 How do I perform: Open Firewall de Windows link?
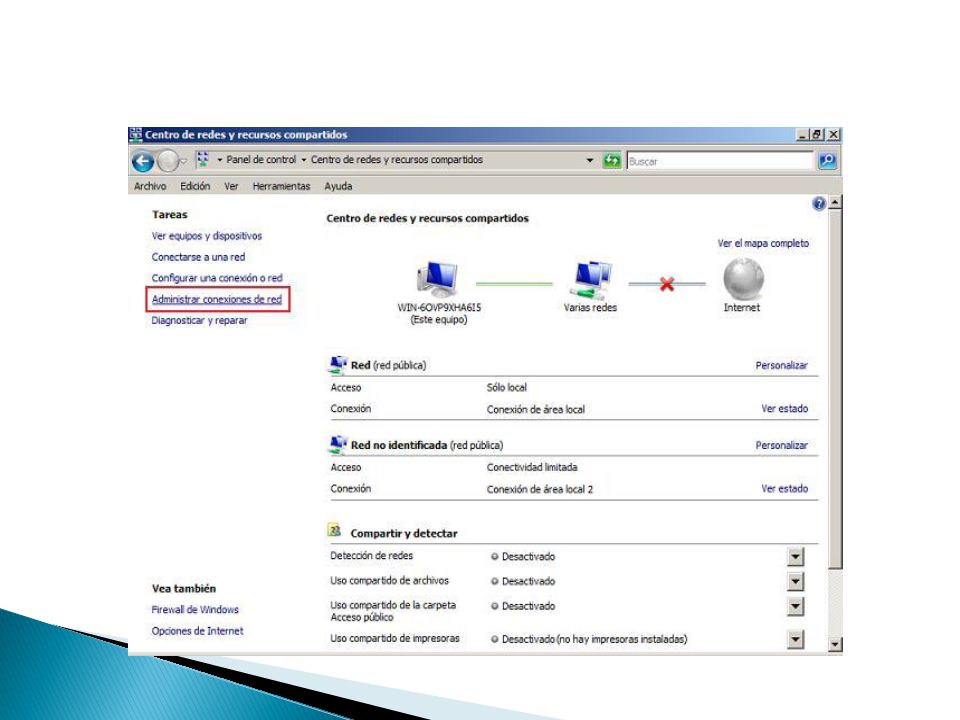point(195,610)
